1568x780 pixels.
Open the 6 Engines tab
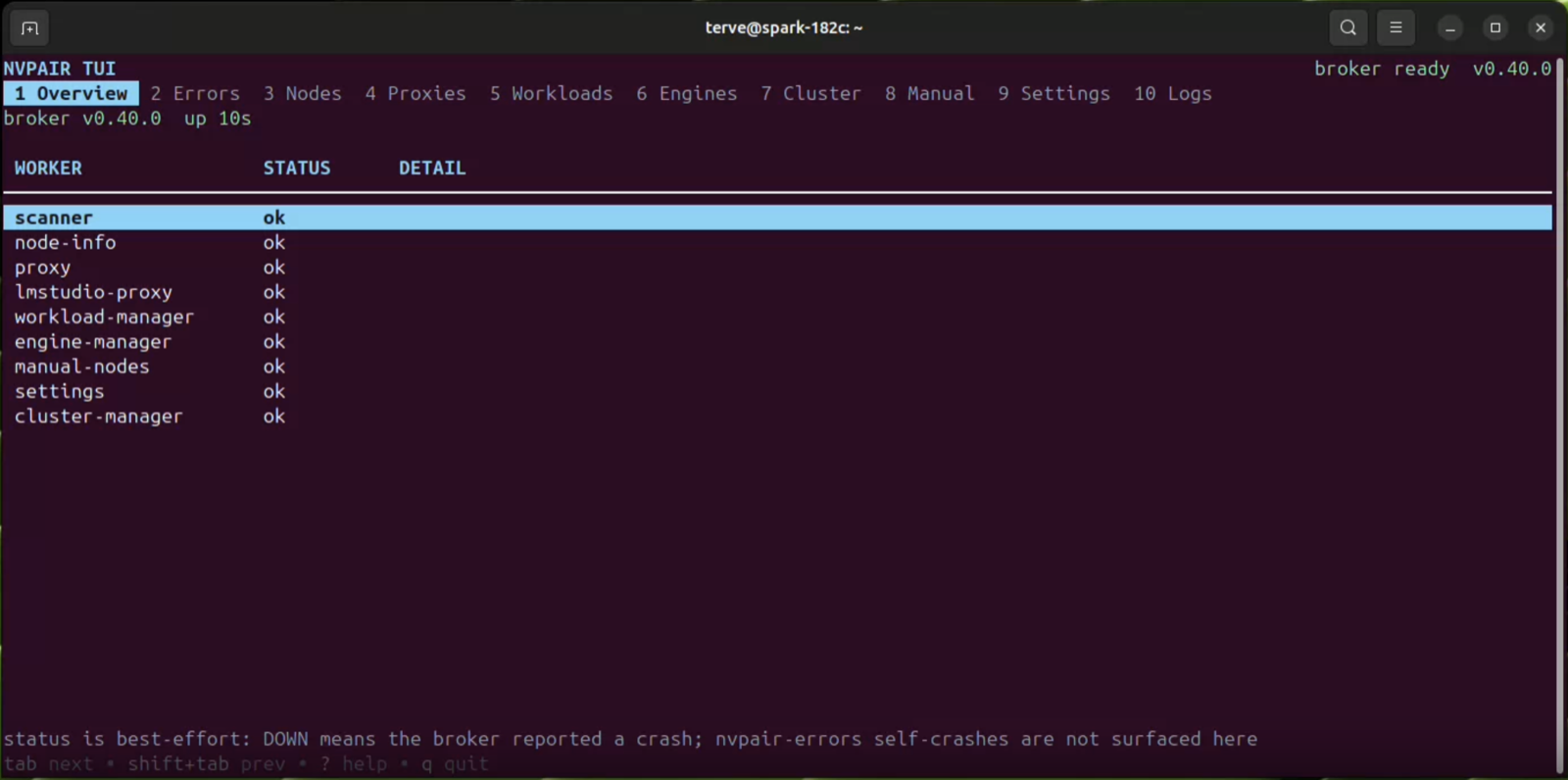click(x=686, y=93)
